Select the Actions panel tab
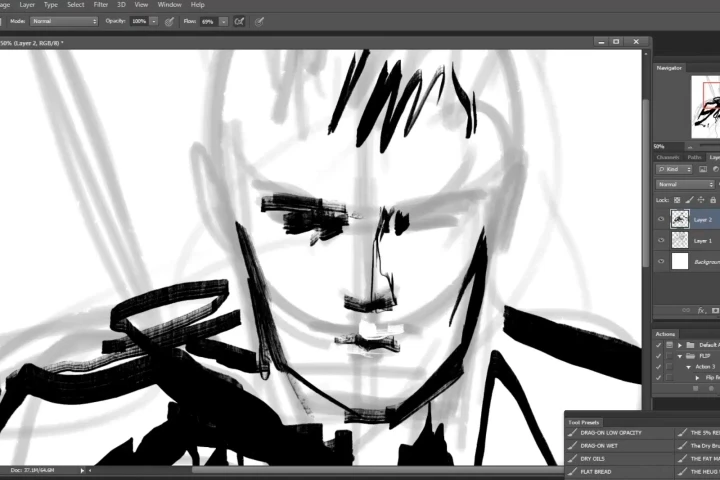 [x=665, y=334]
